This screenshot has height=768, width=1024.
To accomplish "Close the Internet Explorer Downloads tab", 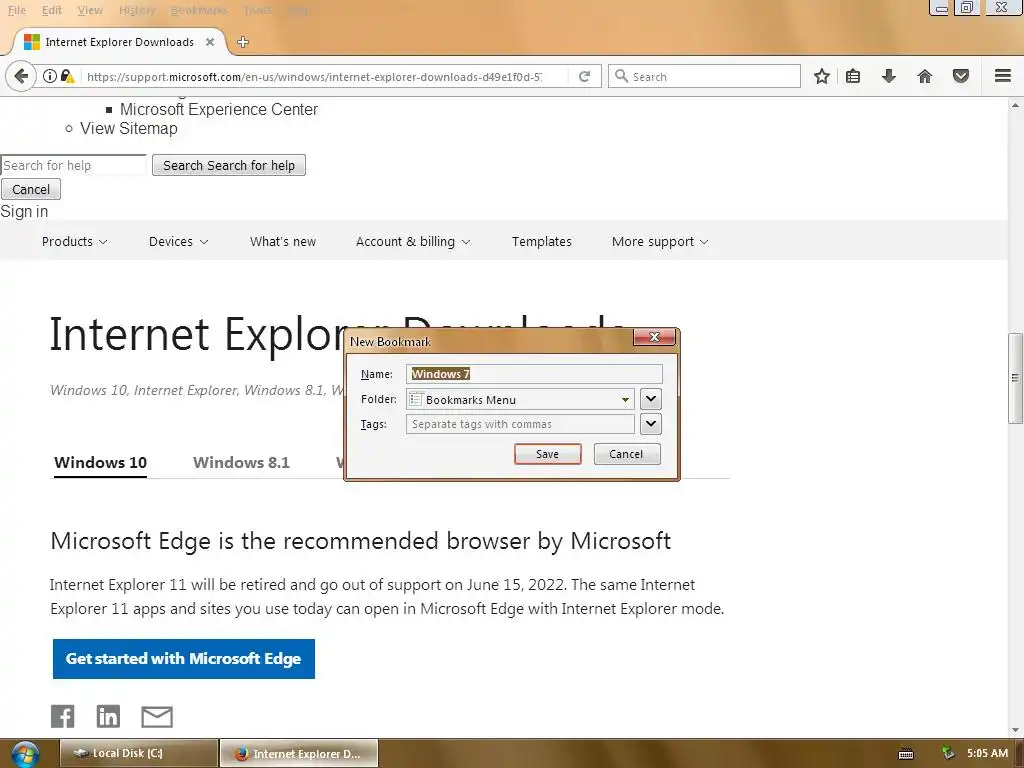I will coord(210,42).
